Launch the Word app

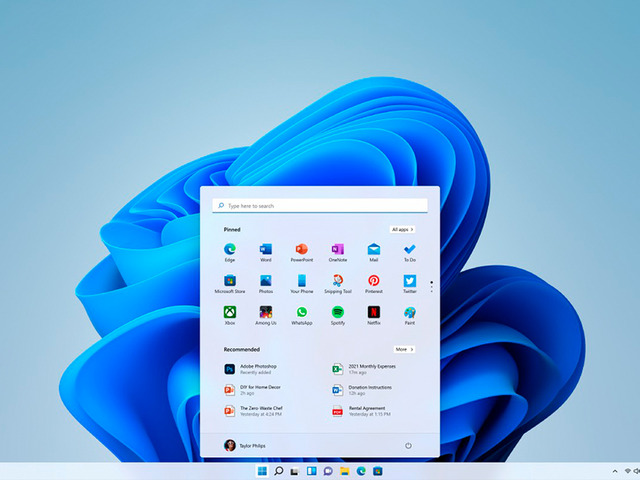tap(266, 250)
